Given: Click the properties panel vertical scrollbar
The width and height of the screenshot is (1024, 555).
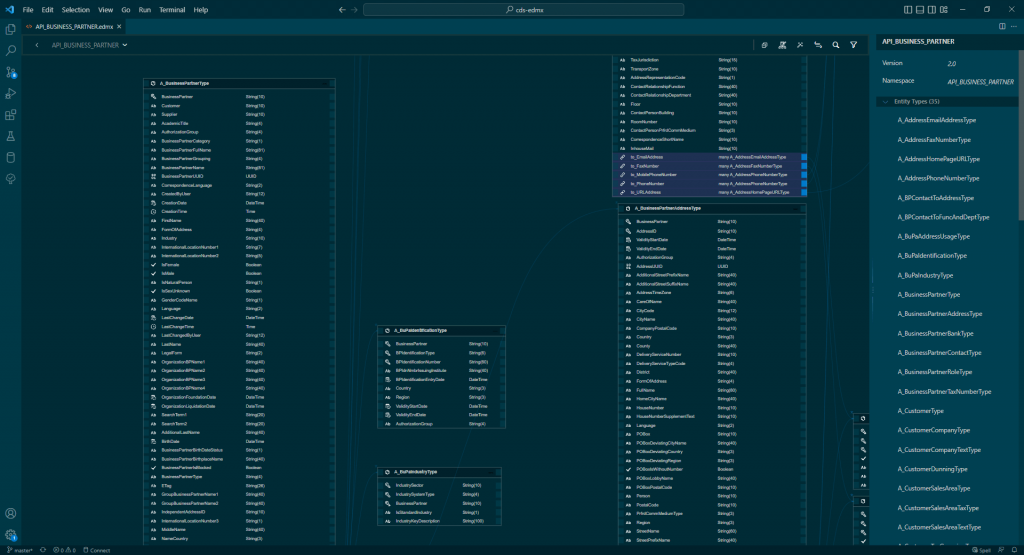Looking at the screenshot, I should (1021, 137).
